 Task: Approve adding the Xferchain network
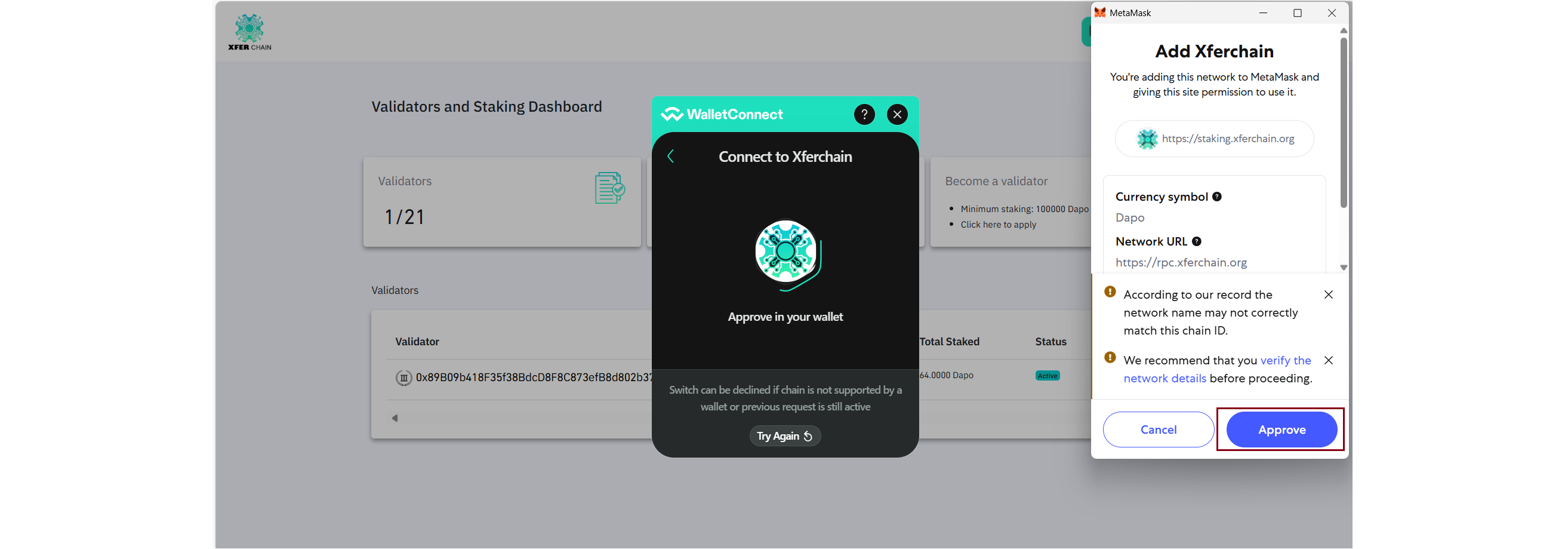(1281, 429)
